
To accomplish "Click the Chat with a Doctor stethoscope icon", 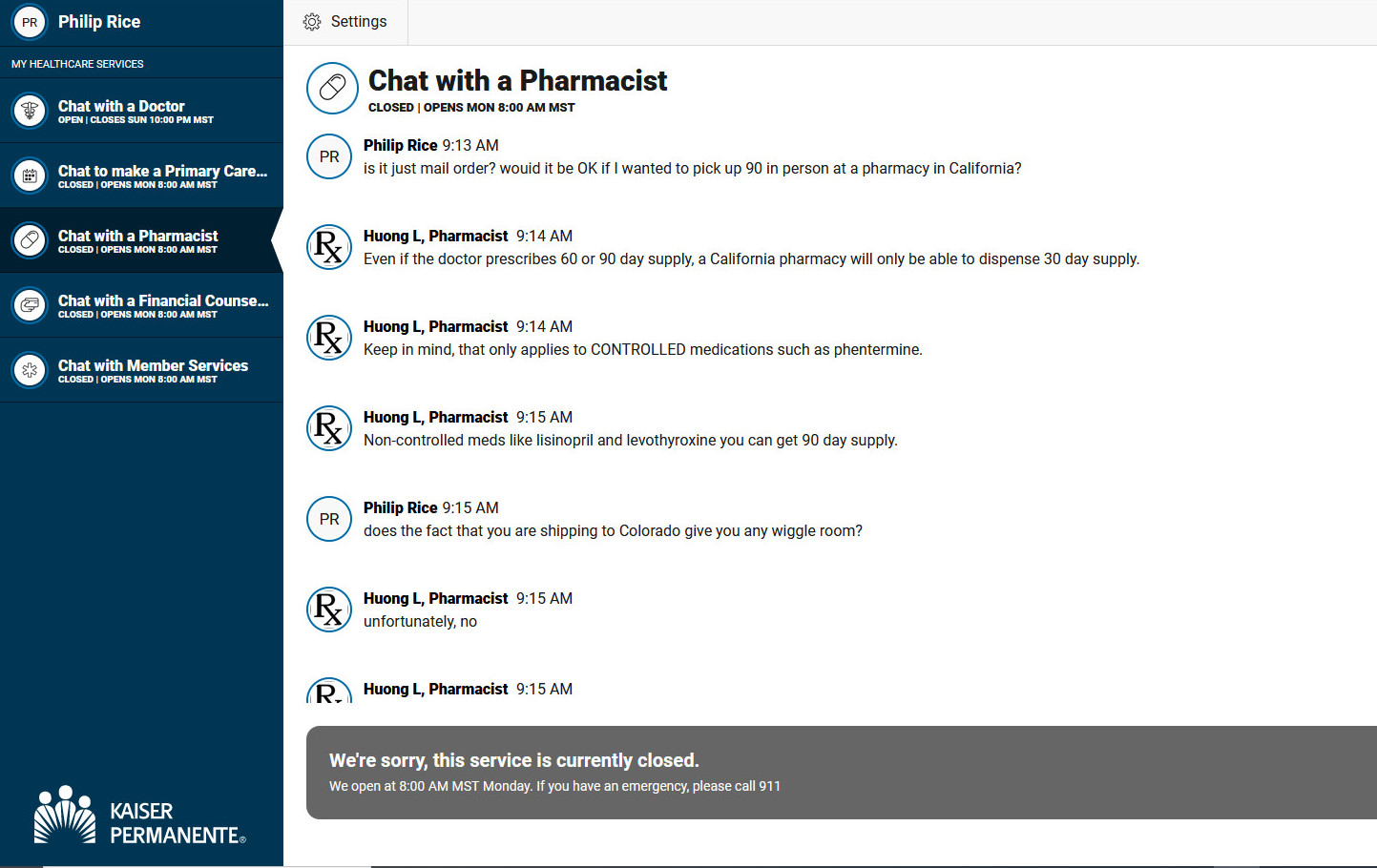I will click(30, 111).
